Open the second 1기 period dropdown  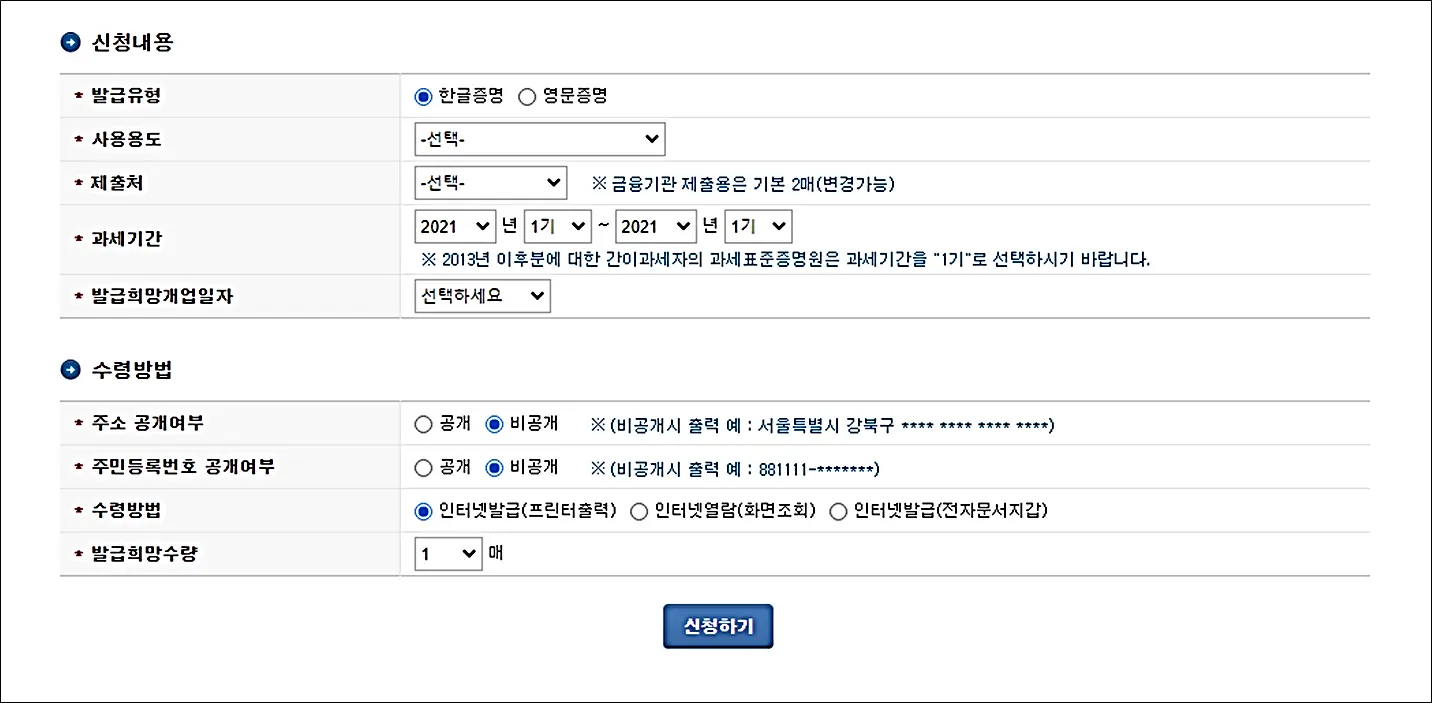click(758, 226)
